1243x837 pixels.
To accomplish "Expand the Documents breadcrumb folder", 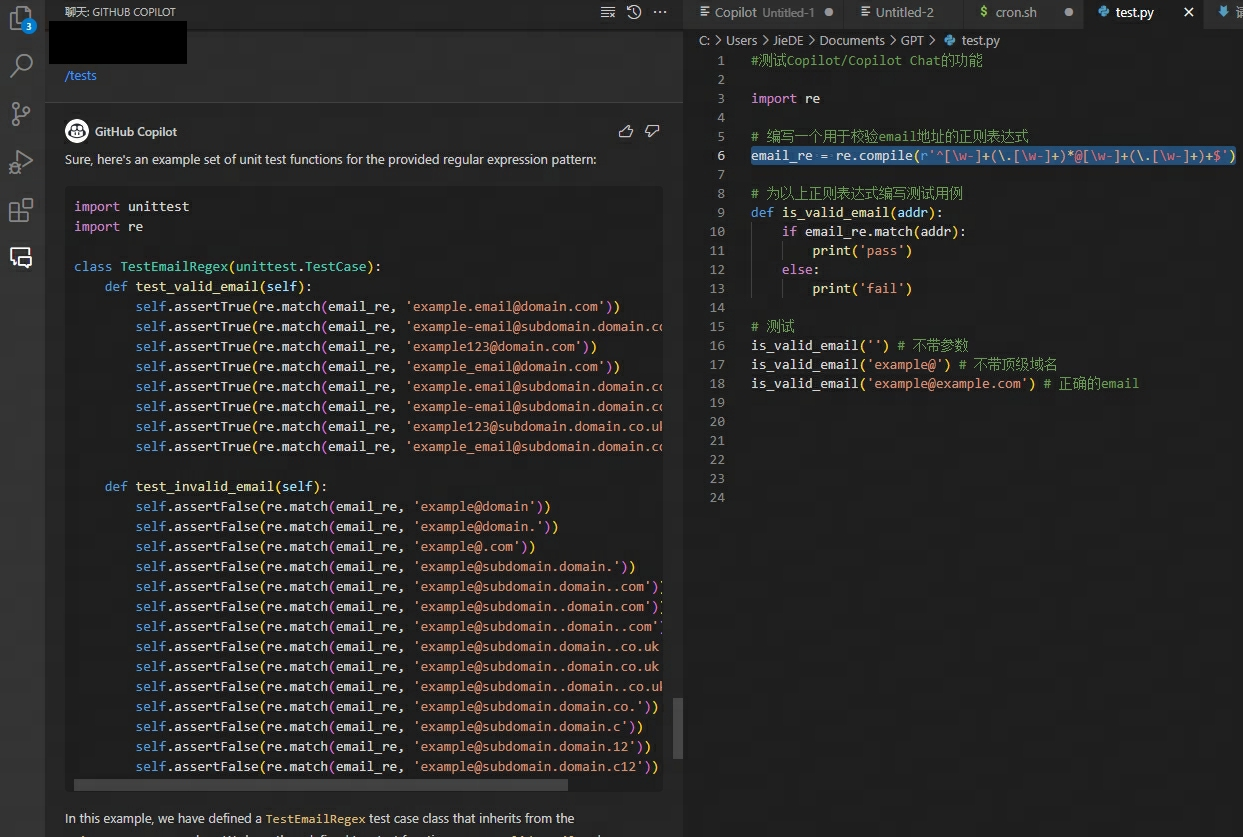I will point(851,41).
